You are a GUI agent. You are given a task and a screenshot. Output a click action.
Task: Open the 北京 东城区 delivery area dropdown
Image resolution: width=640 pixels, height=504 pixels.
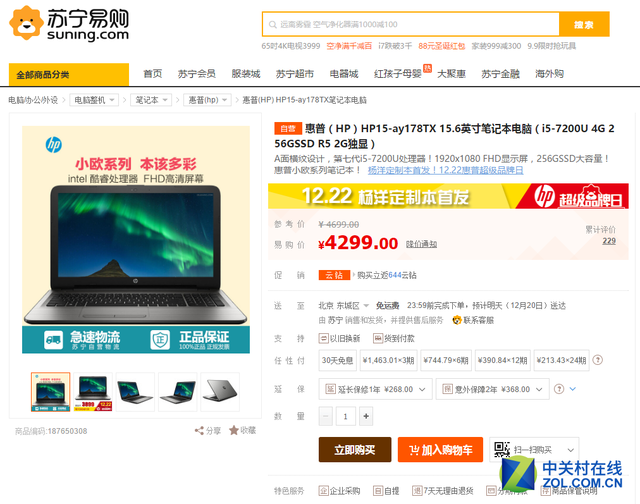[x=344, y=306]
